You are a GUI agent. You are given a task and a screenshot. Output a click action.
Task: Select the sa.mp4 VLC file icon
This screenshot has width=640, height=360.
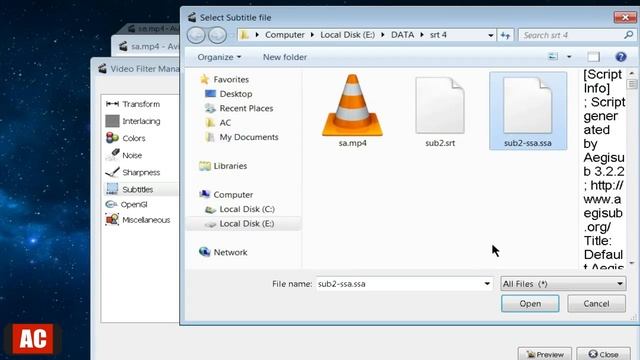click(352, 111)
